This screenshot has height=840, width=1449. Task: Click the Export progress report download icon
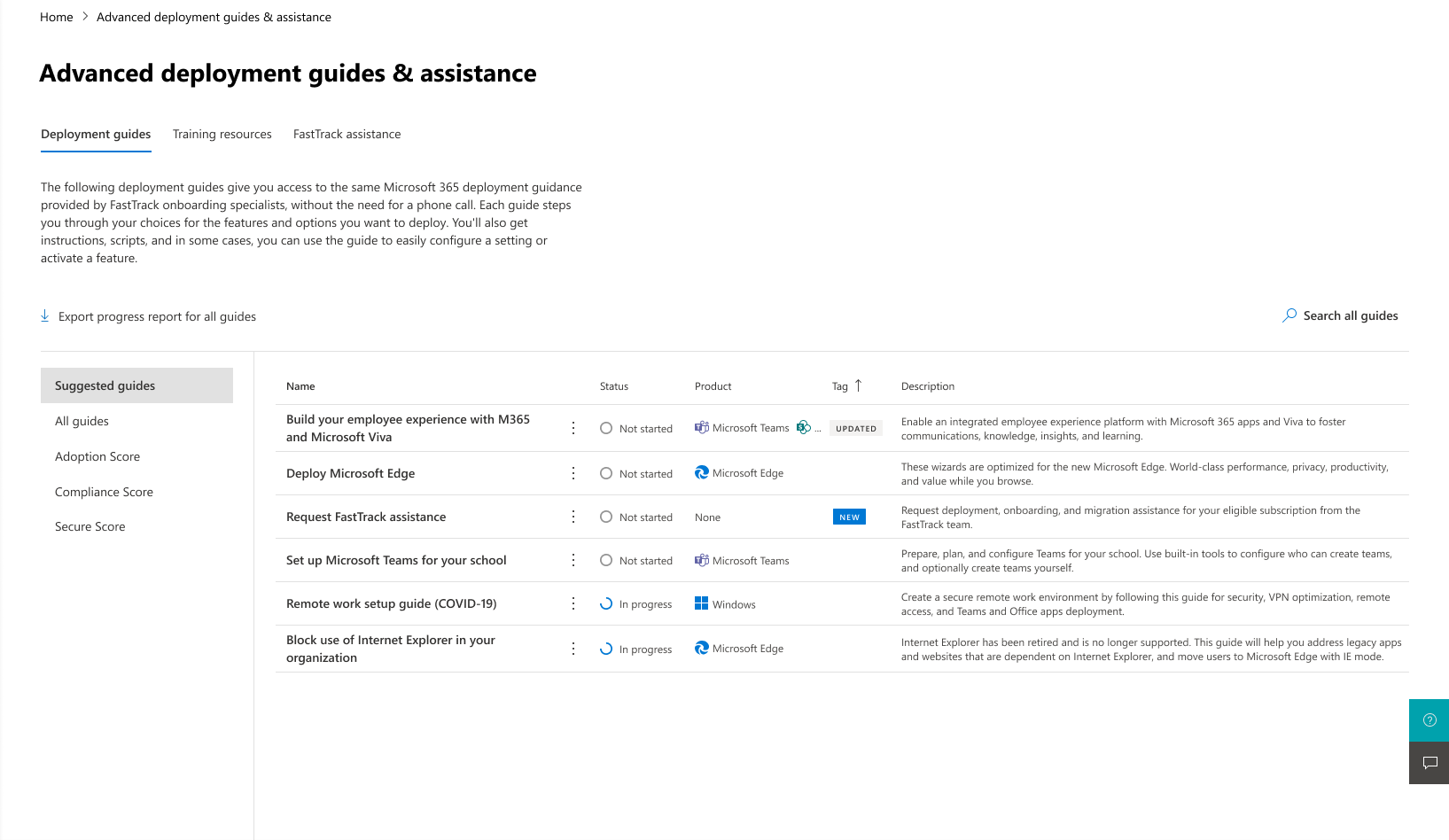point(45,316)
